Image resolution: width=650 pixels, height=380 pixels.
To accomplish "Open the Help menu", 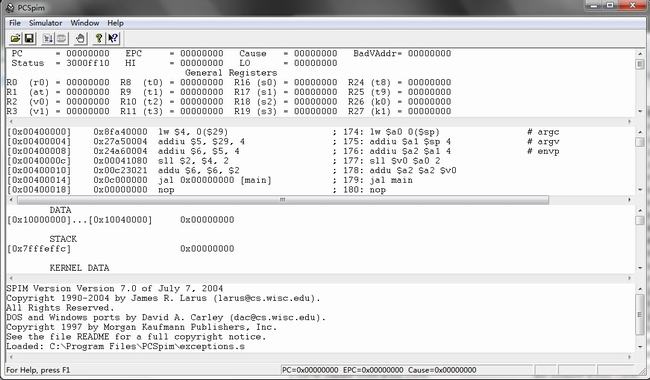I will coord(116,23).
